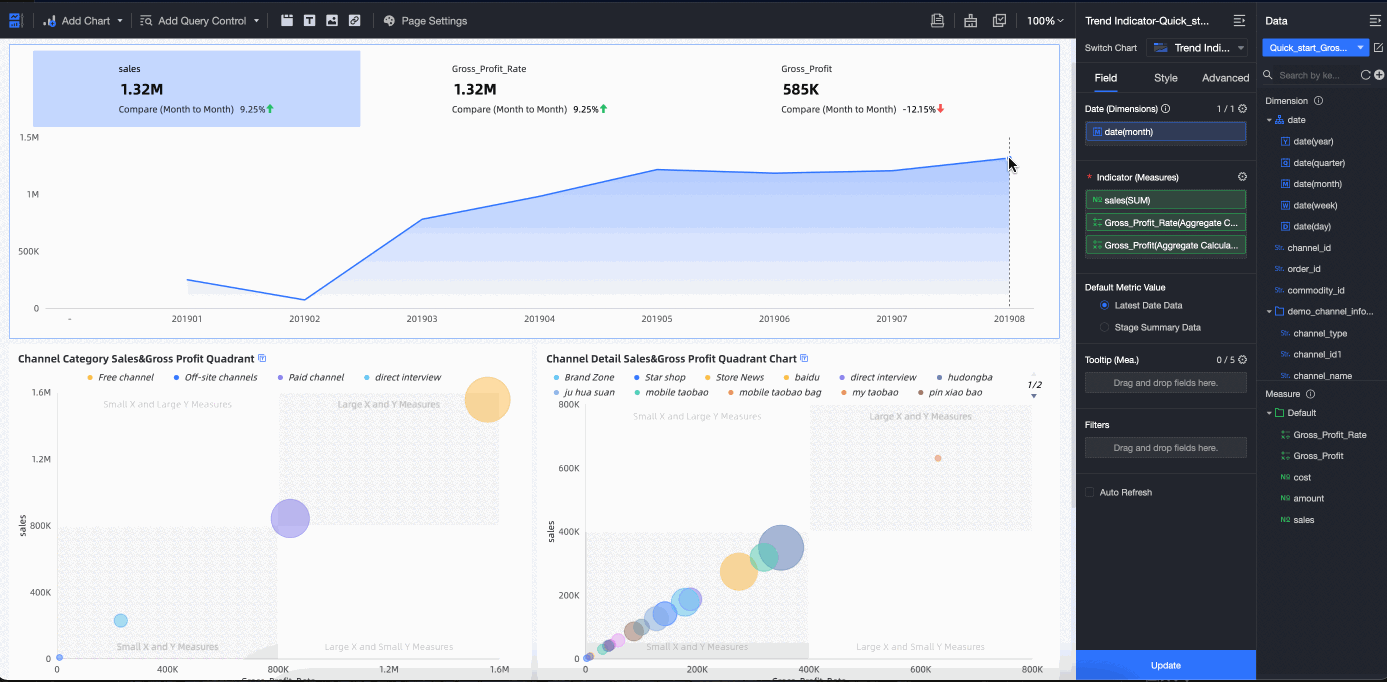Screen dimensions: 1387x682
Task: Click the text box icon in toolbar
Action: (x=309, y=21)
